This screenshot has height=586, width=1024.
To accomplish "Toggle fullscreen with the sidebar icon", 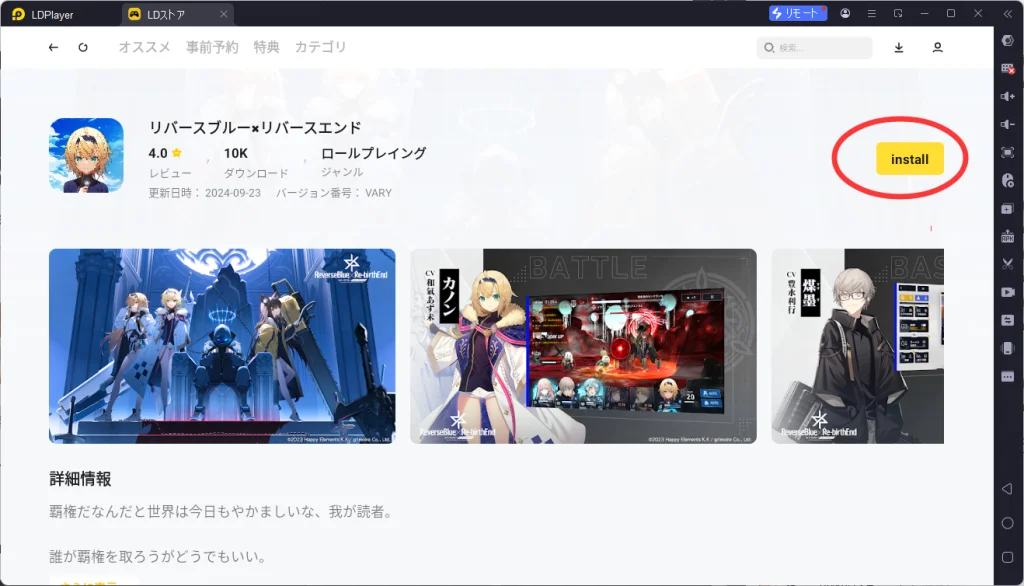I will tap(1008, 152).
